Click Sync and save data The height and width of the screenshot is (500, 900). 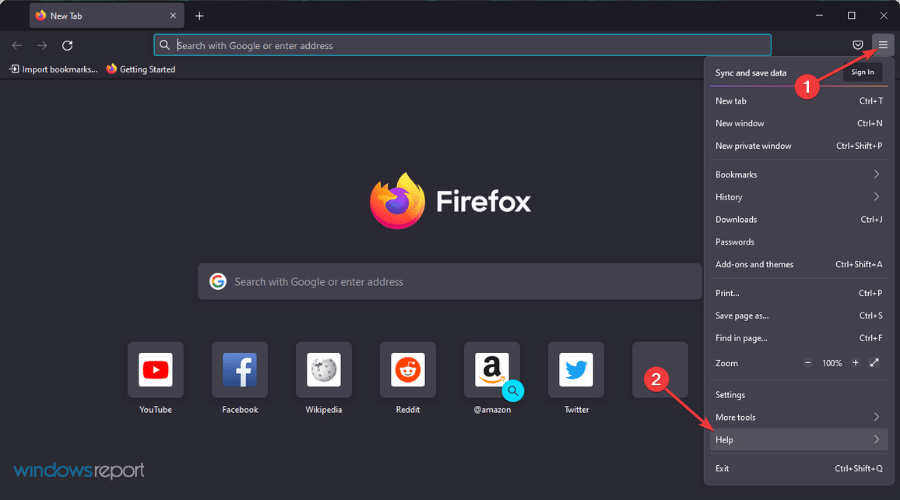point(751,73)
